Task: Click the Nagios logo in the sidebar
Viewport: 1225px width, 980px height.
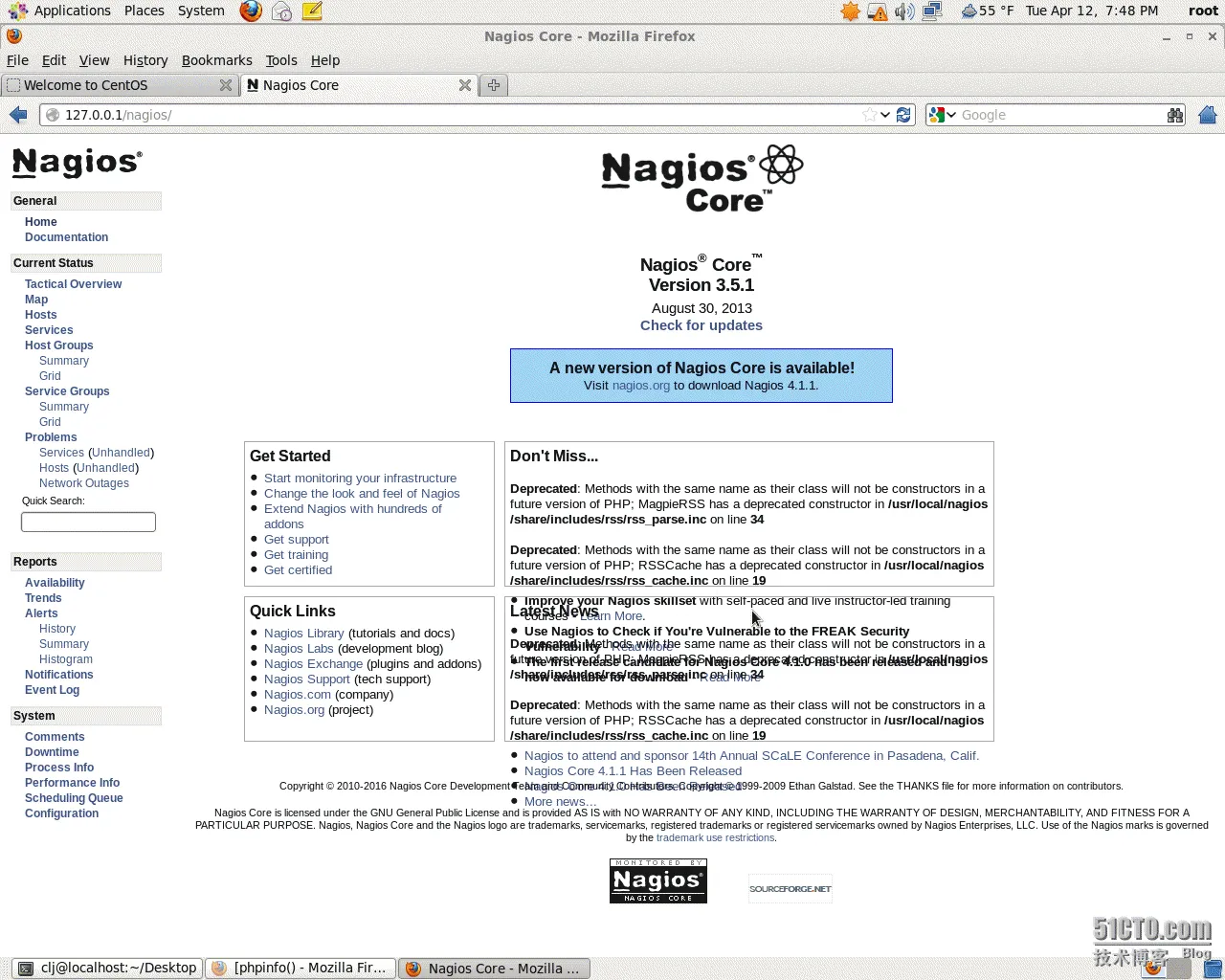Action: tap(78, 163)
